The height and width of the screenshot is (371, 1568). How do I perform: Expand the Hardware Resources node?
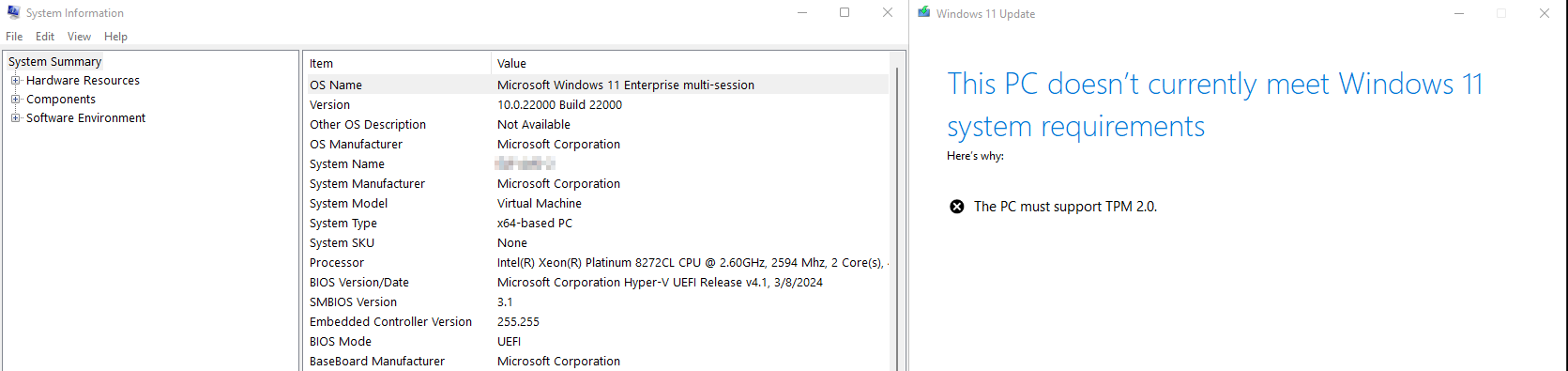pos(15,81)
